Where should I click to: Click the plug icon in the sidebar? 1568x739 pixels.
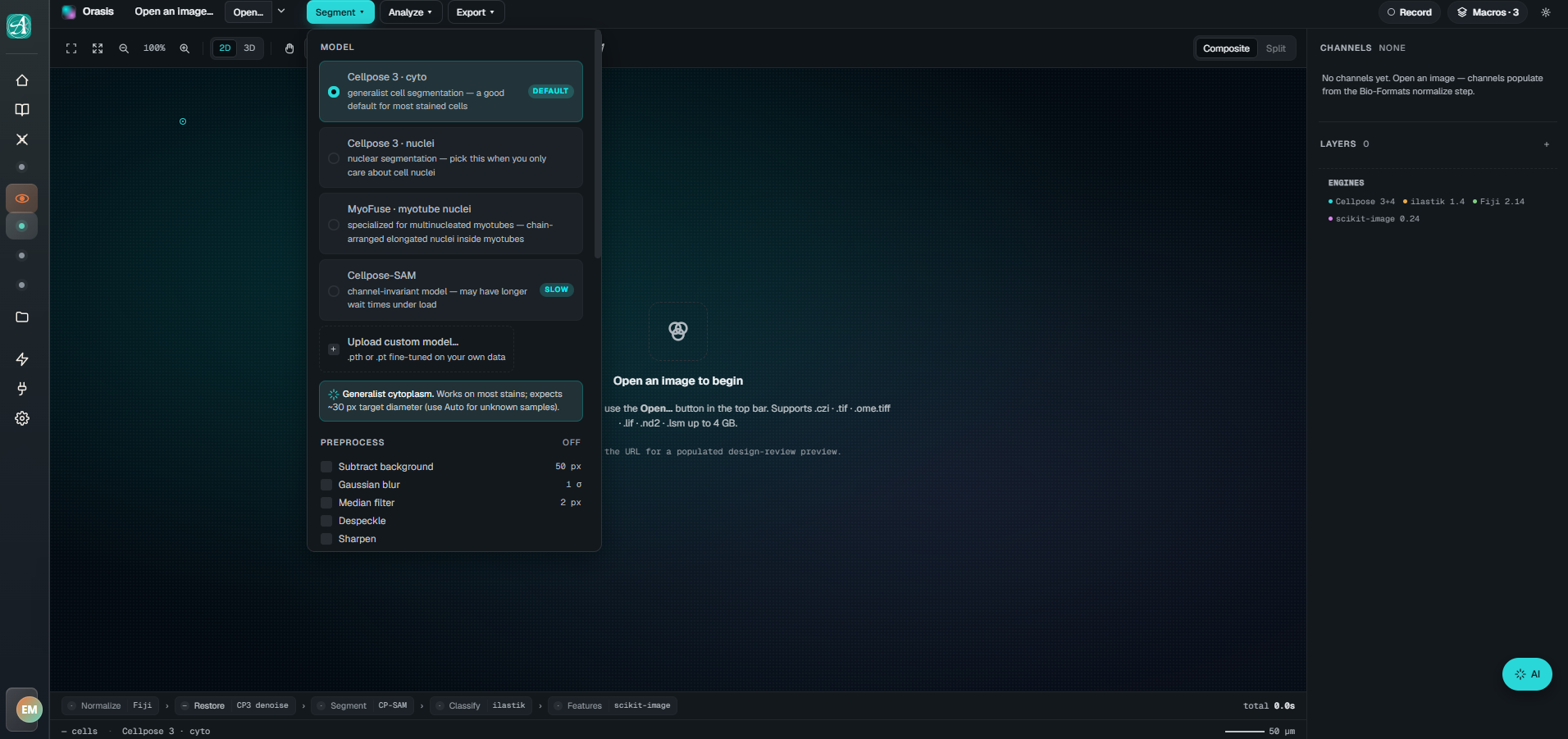(22, 389)
